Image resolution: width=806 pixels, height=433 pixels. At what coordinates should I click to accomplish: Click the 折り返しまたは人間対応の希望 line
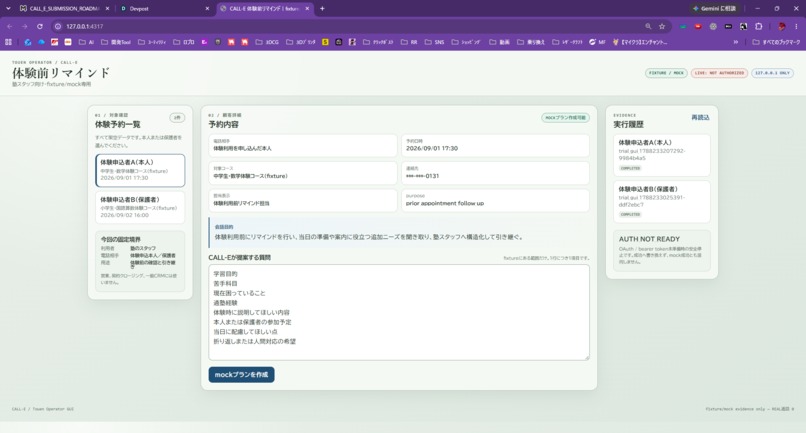pos(254,341)
